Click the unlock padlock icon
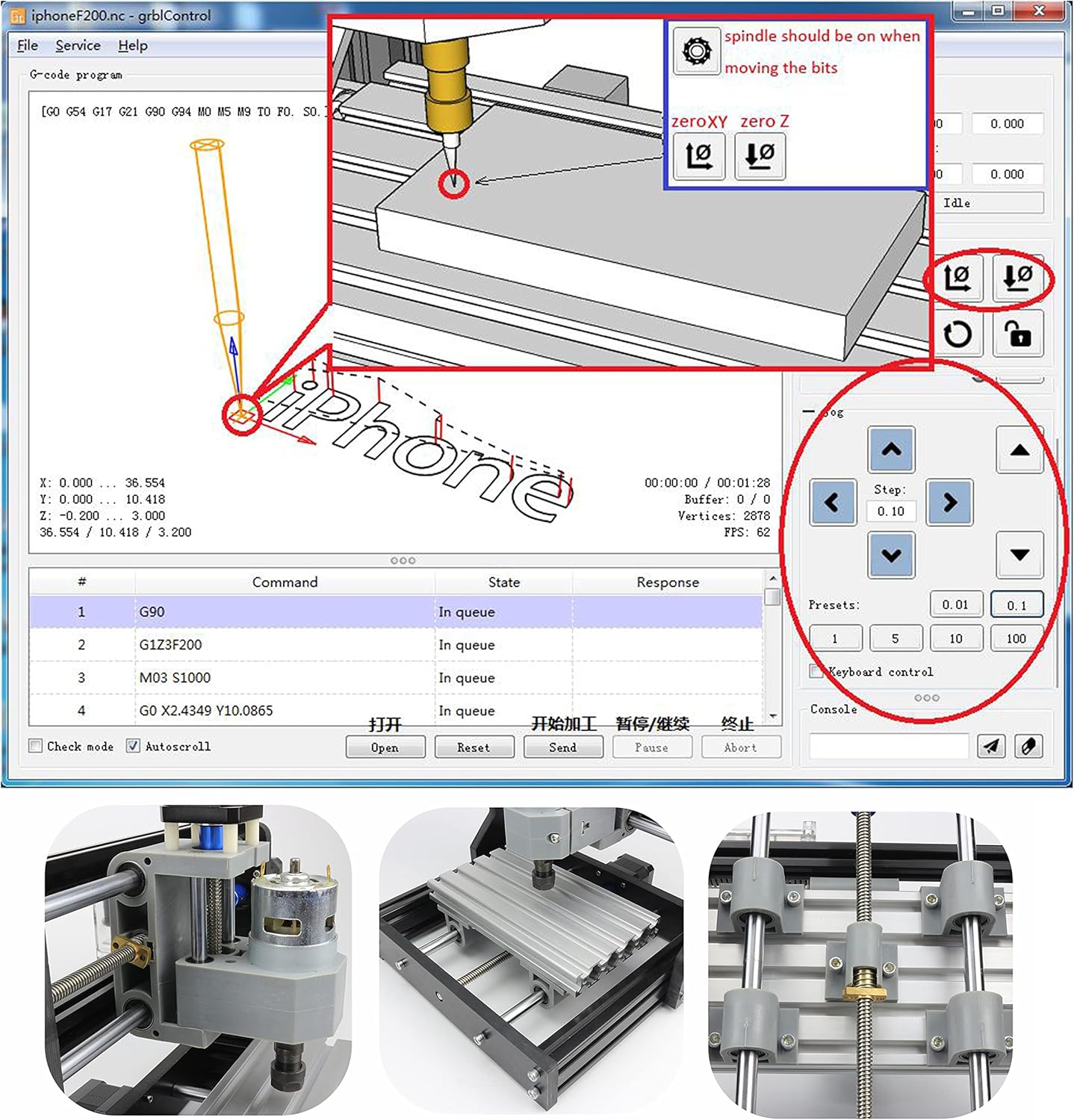This screenshot has height=1120, width=1074. (1018, 334)
